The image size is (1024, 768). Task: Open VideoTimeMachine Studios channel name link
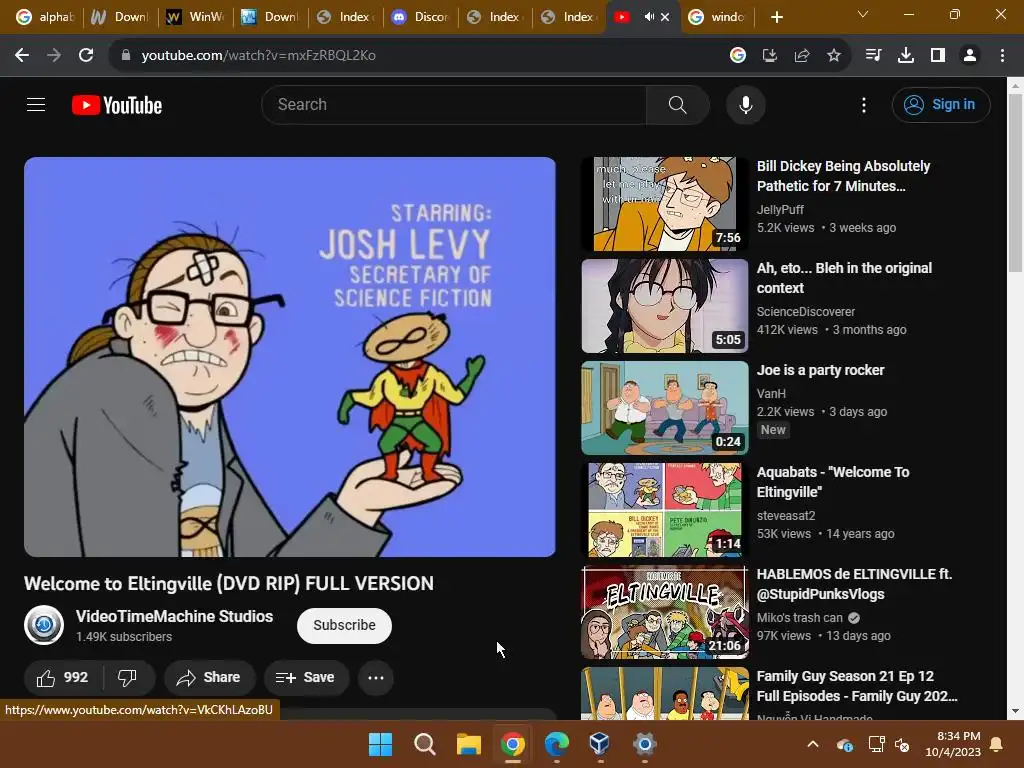point(174,616)
